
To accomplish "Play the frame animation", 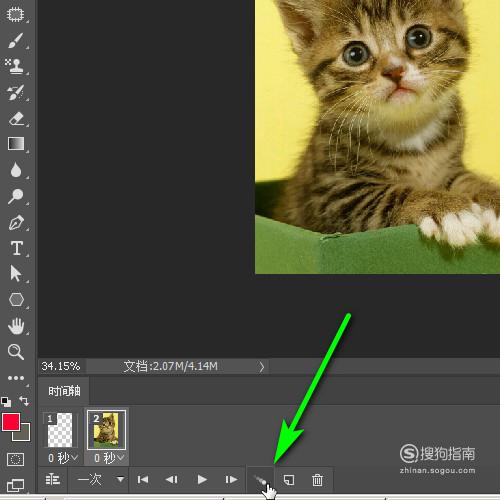I will pyautogui.click(x=201, y=480).
